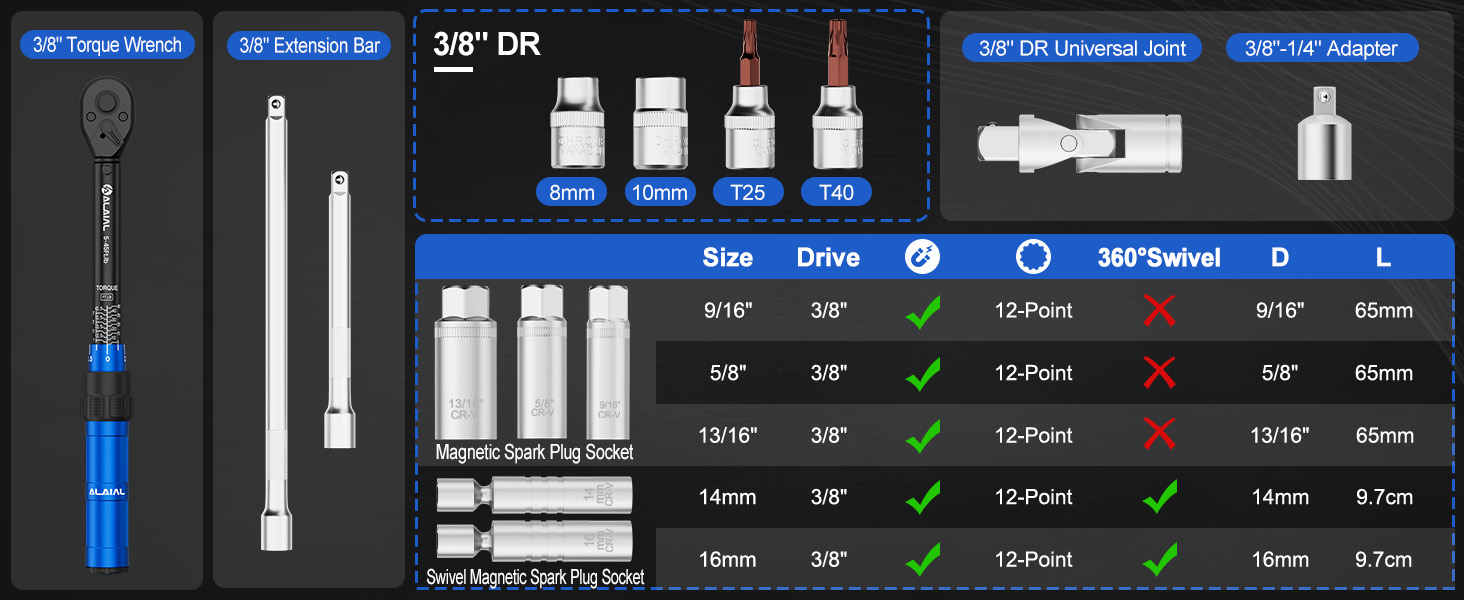
Task: Click the red swivel X in 5/8" row
Action: (x=1159, y=373)
